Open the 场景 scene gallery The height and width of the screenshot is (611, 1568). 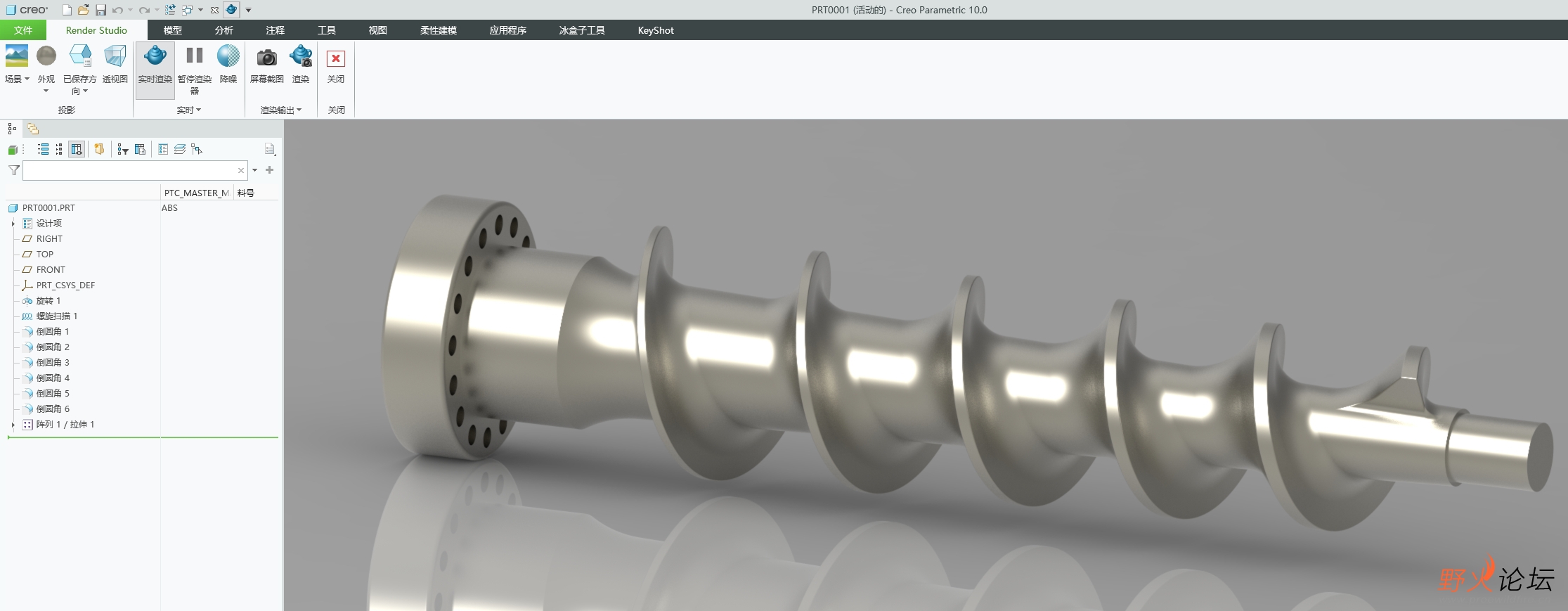[x=16, y=56]
